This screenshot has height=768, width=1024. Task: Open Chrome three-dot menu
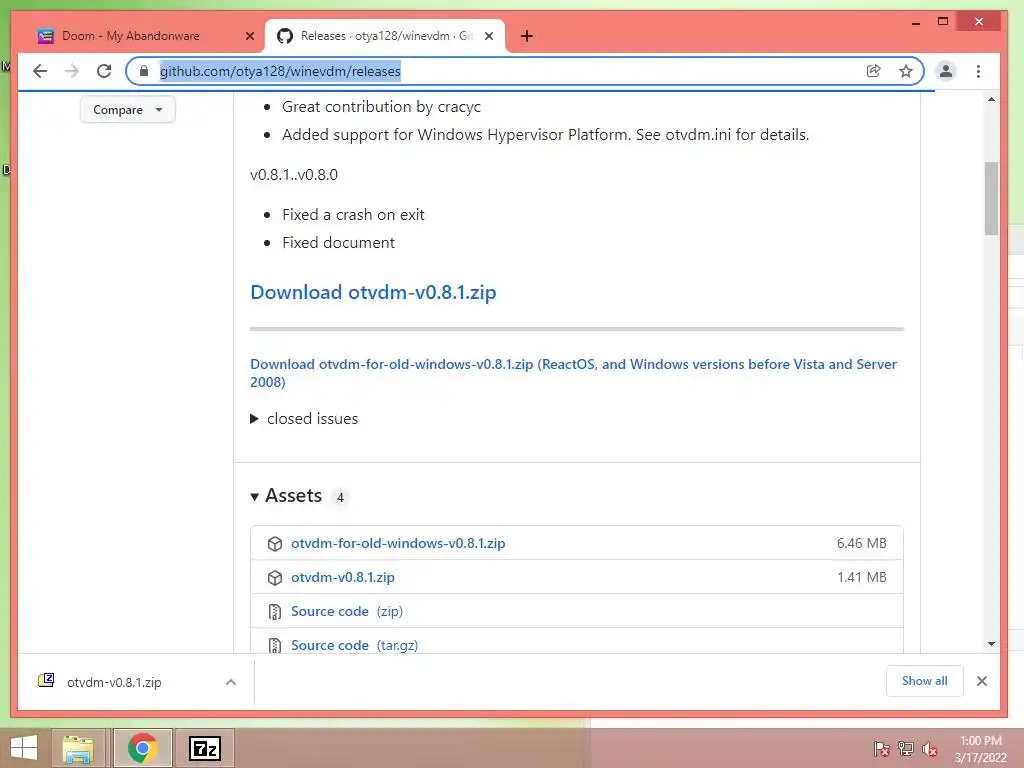click(978, 71)
